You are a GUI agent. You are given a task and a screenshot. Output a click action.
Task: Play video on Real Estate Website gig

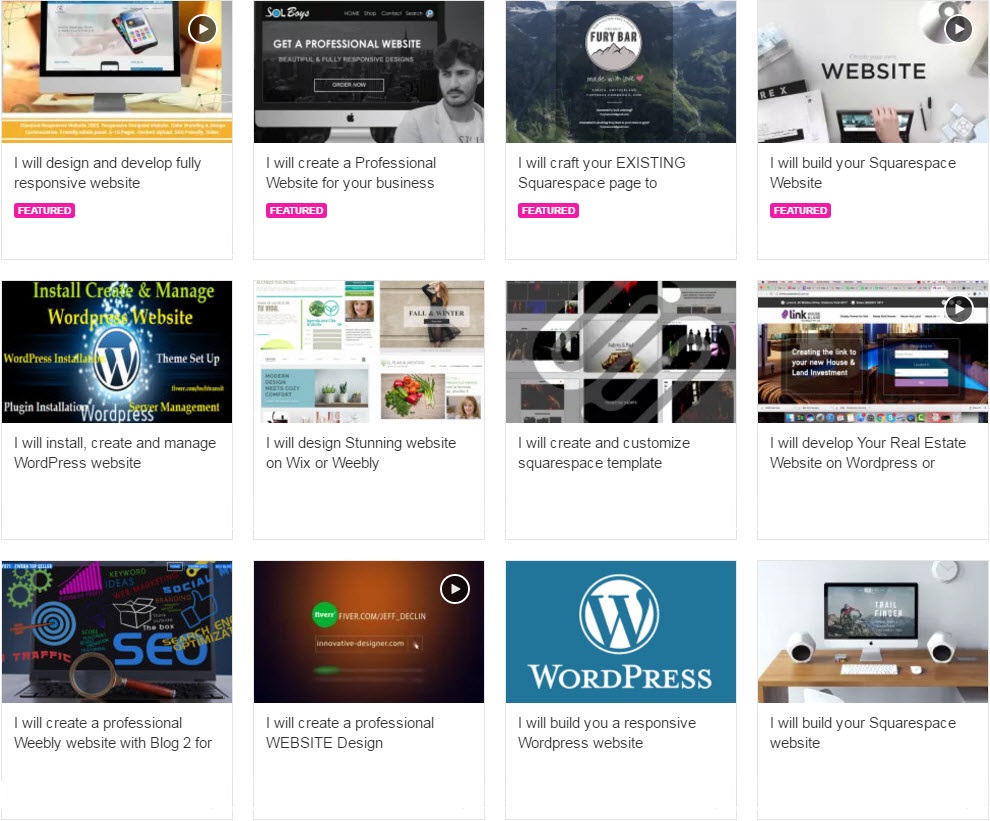[958, 309]
